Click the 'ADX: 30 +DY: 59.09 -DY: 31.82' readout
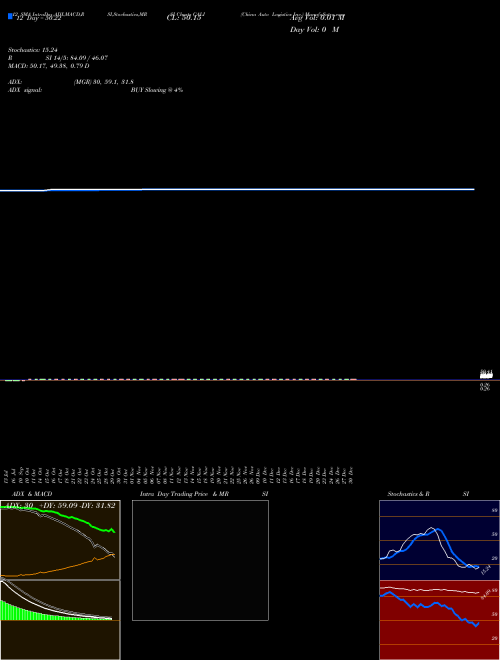The width and height of the screenshot is (500, 660). 58,506
